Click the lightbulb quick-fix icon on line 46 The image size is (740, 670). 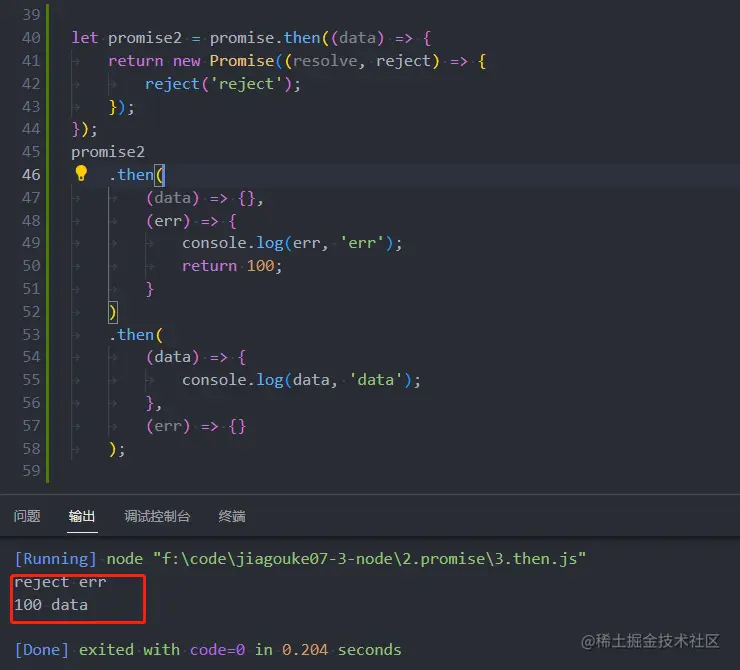81,173
